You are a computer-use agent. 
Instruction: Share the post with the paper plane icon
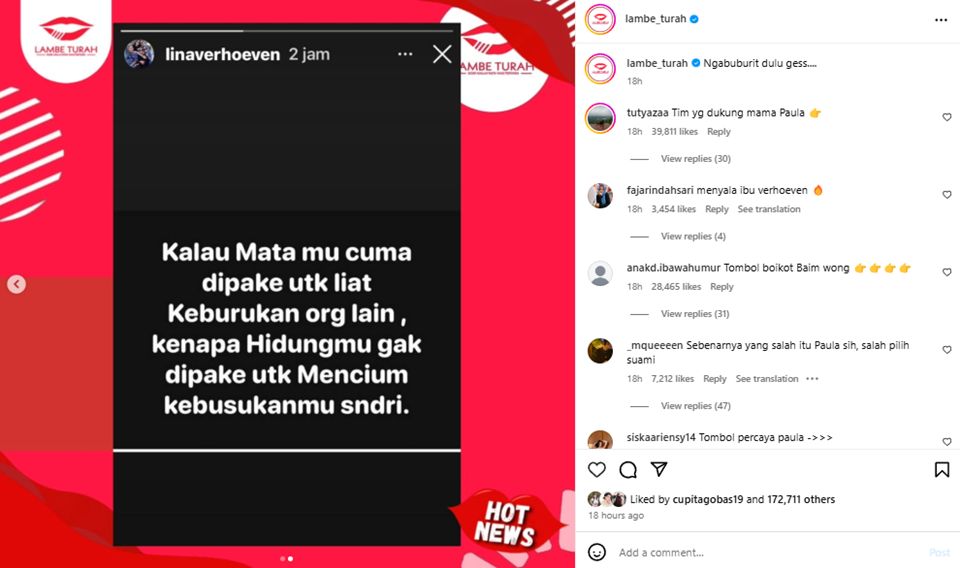coord(659,469)
